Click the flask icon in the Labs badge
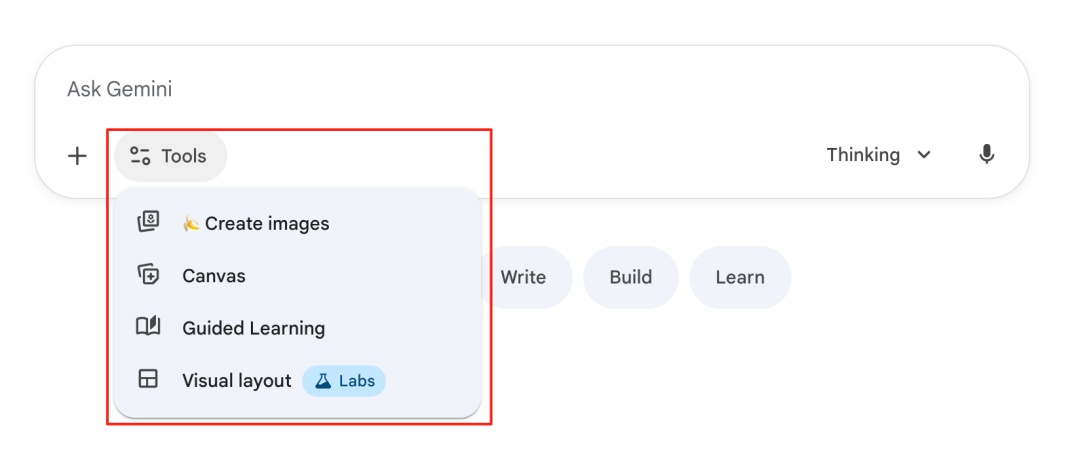Image resolution: width=1080 pixels, height=457 pixels. pyautogui.click(x=323, y=381)
